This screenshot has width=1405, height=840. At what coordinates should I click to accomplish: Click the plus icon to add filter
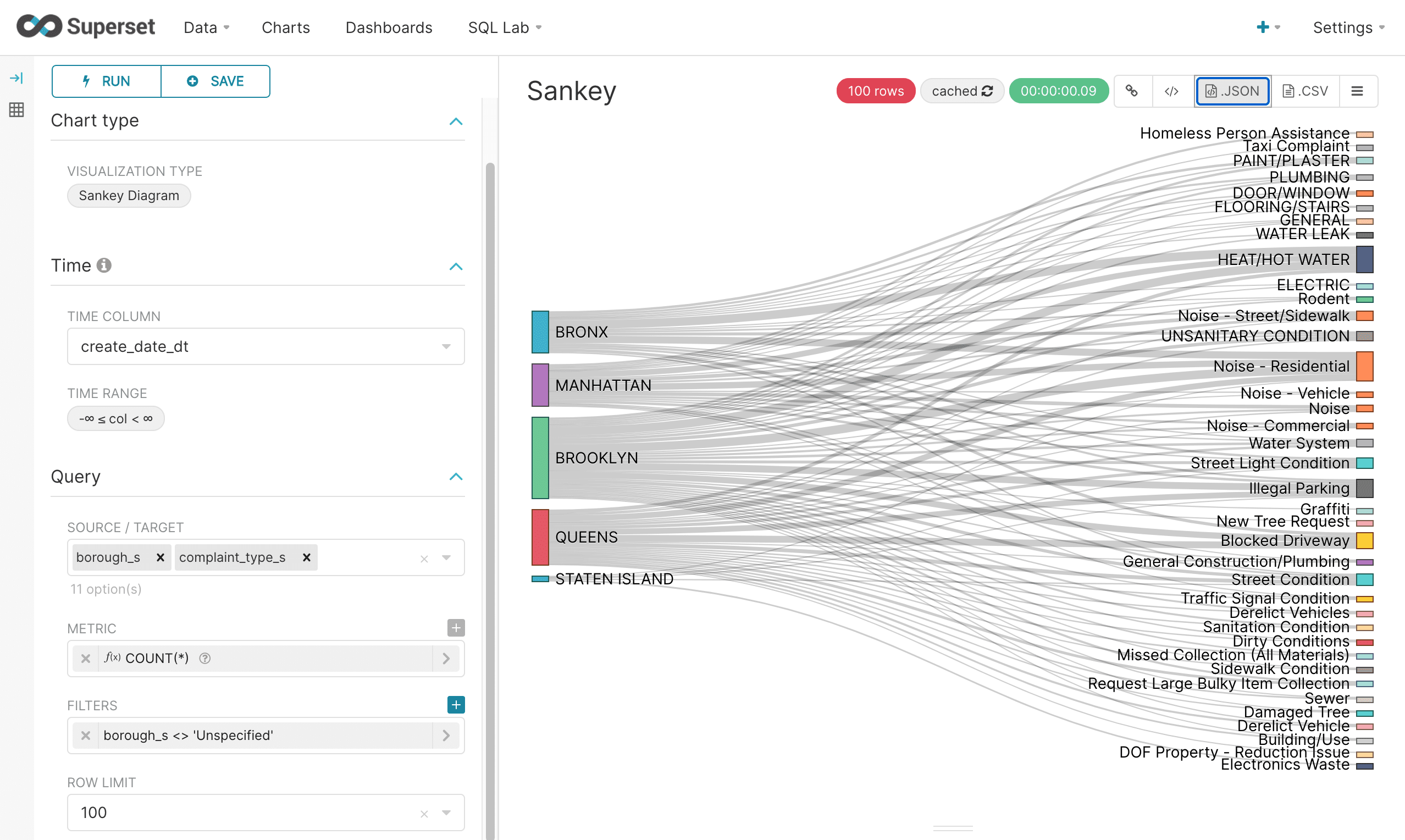point(455,705)
